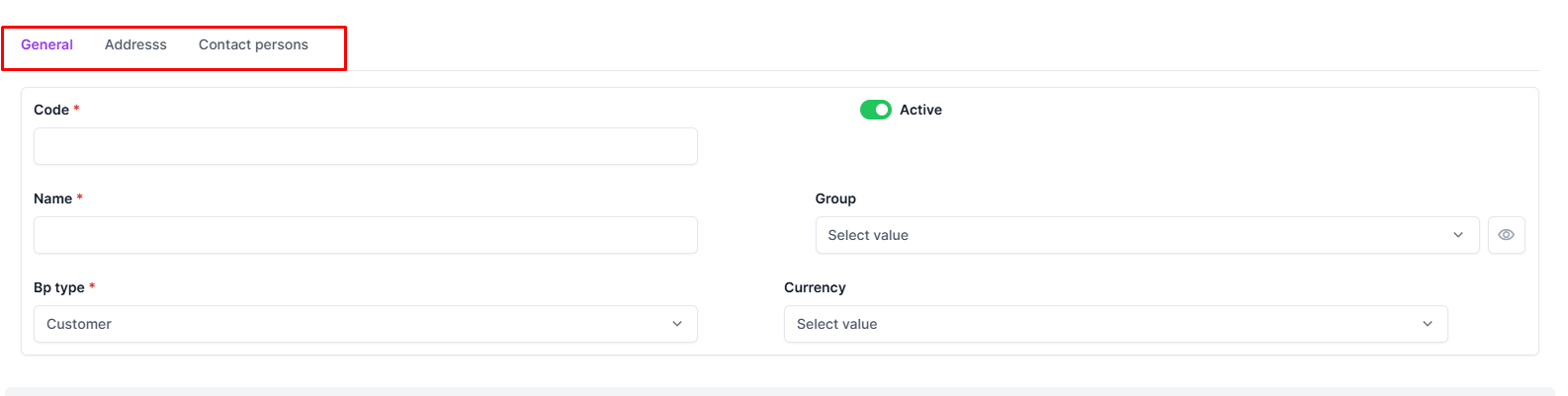Switch to the General tab
Image resolution: width=1568 pixels, height=396 pixels.
pos(46,44)
